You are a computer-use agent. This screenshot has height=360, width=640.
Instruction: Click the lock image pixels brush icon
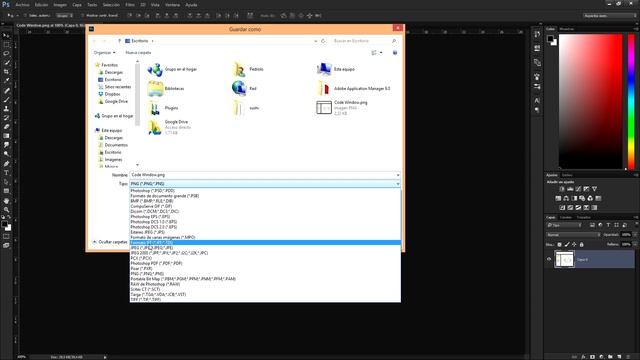click(567, 244)
